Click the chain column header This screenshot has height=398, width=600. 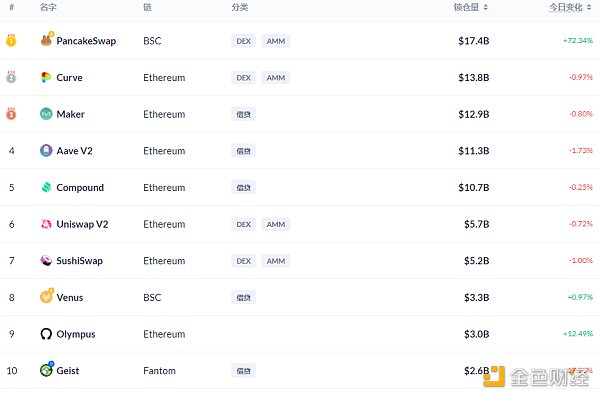tap(147, 7)
